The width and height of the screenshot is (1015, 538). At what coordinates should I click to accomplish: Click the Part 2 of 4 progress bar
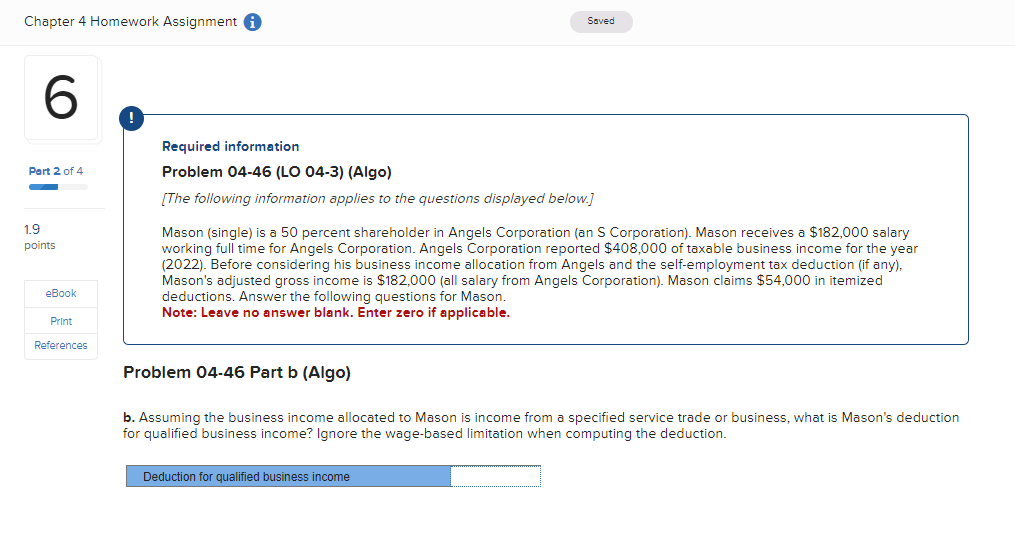click(58, 187)
